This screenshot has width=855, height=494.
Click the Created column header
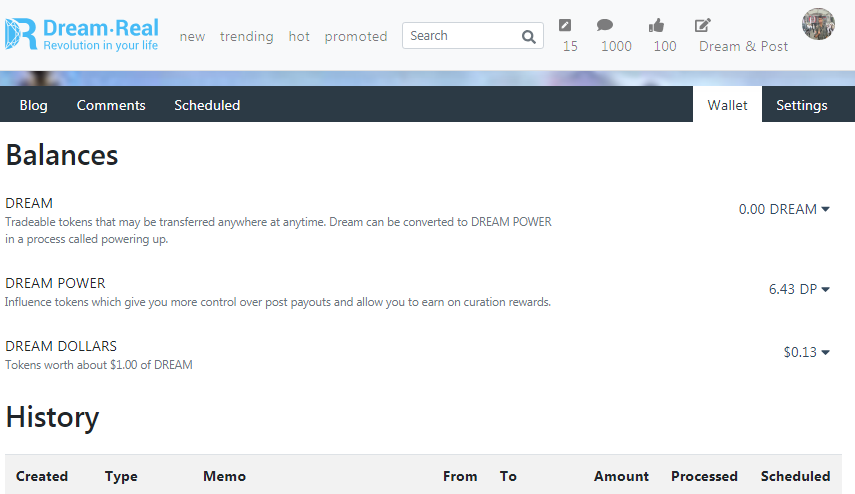[42, 477]
